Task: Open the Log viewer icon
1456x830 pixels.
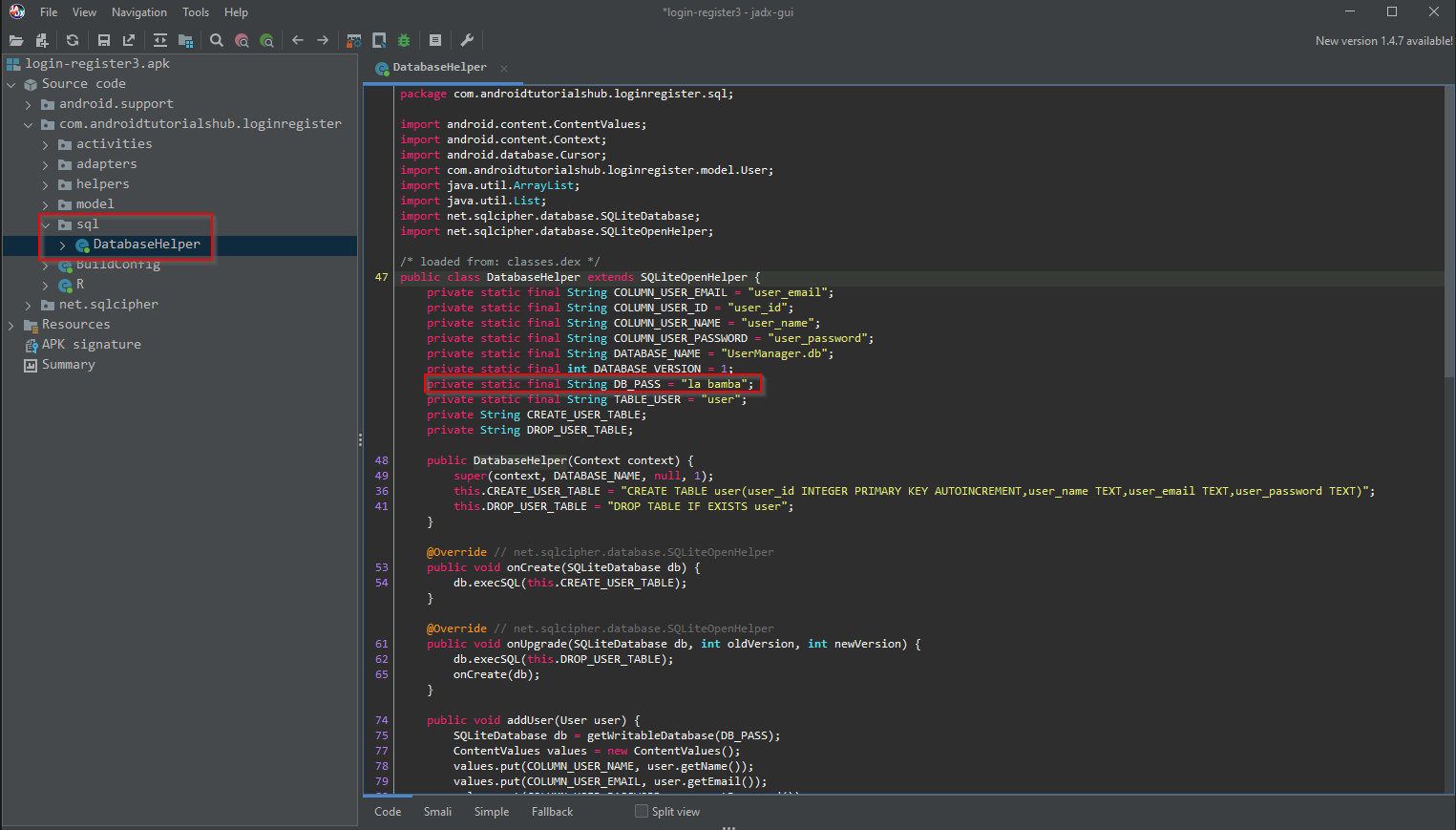Action: pos(435,40)
